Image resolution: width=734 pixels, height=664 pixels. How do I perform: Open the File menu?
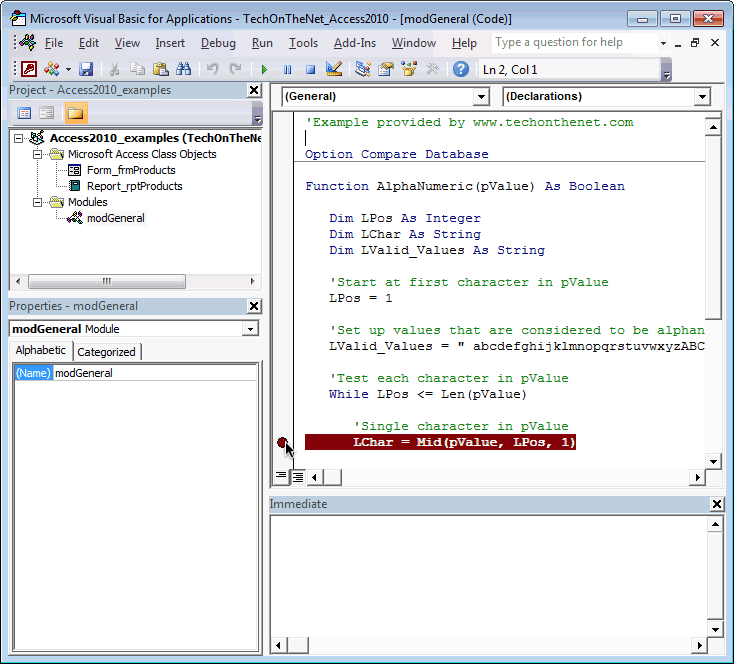click(x=54, y=43)
